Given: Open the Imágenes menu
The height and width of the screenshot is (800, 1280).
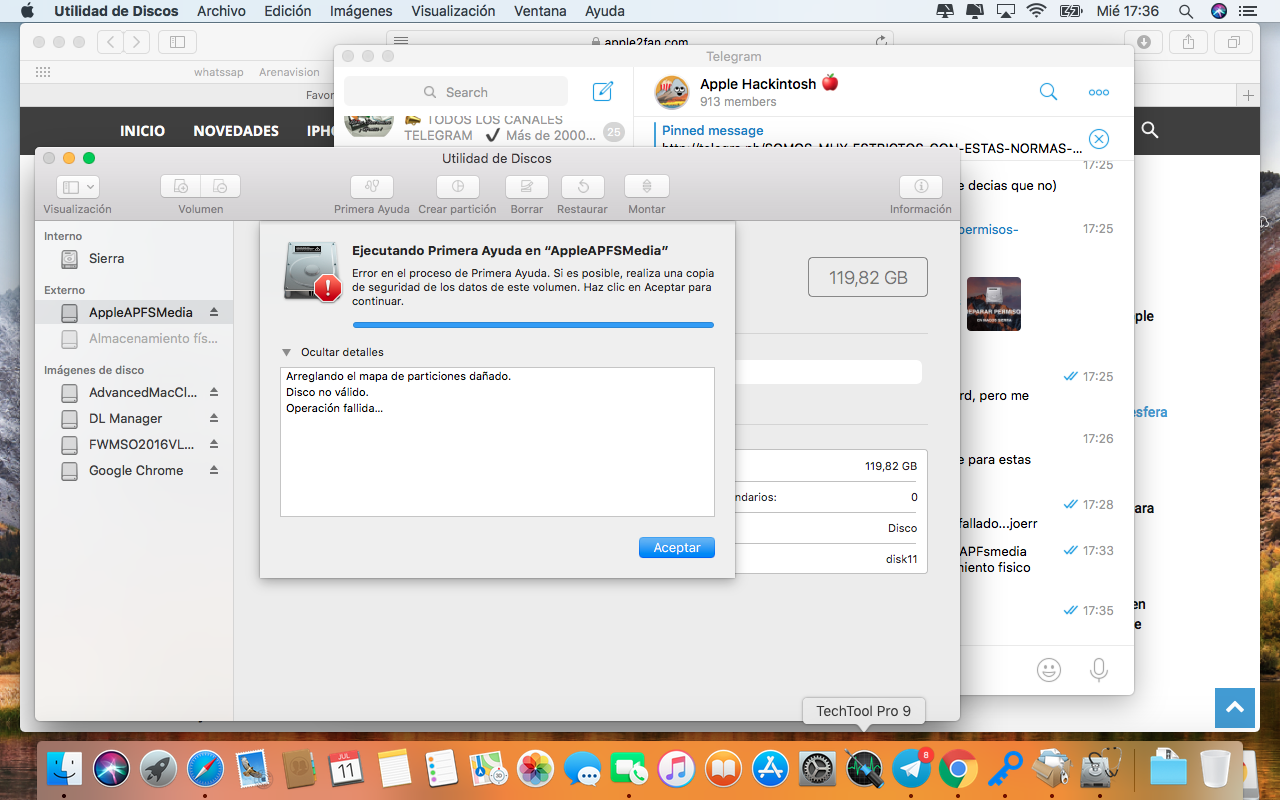Looking at the screenshot, I should coord(361,11).
